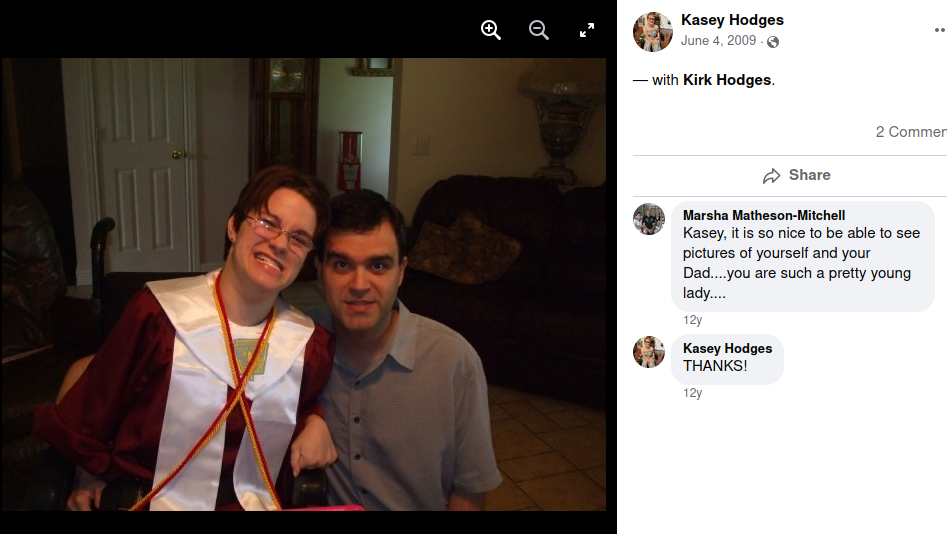Screen dimensions: 947x534
Task: Click 12y timestamp under Marsha's comment
Action: pyautogui.click(x=692, y=320)
